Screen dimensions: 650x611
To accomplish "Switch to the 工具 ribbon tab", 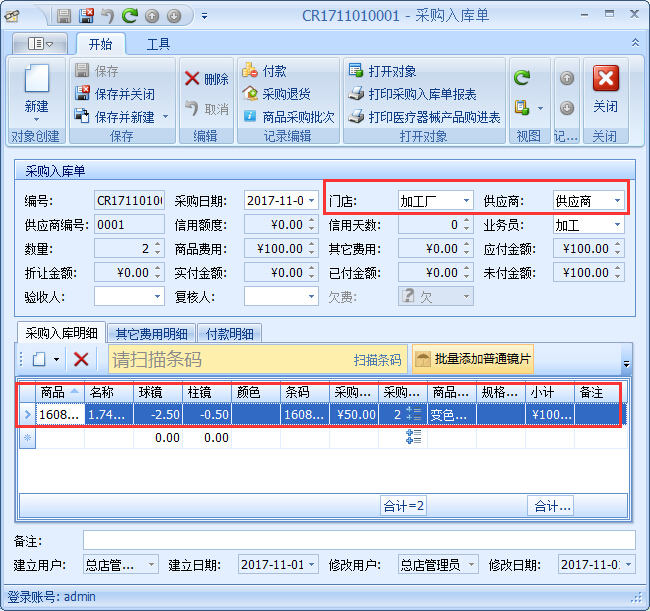I will point(158,44).
